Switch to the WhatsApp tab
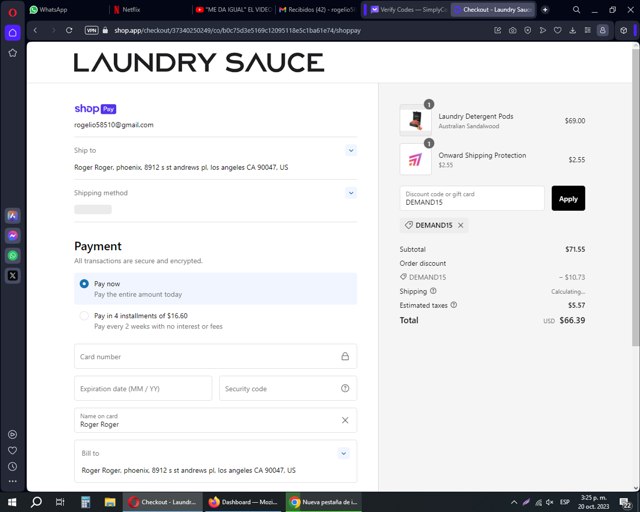Viewport: 640px width, 512px height. tap(67, 10)
